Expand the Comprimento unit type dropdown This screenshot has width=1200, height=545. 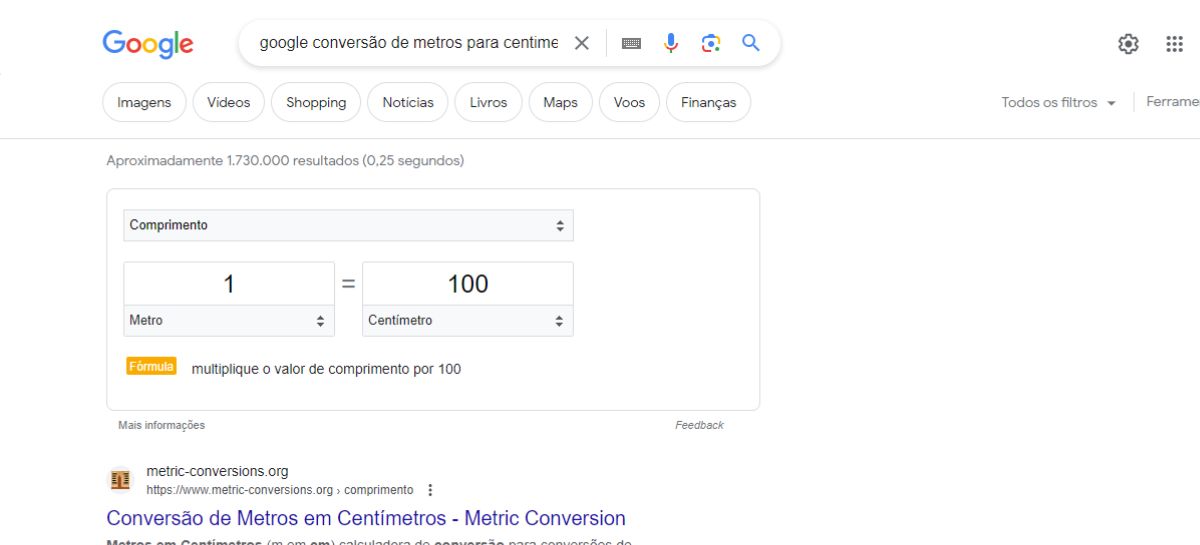click(348, 226)
